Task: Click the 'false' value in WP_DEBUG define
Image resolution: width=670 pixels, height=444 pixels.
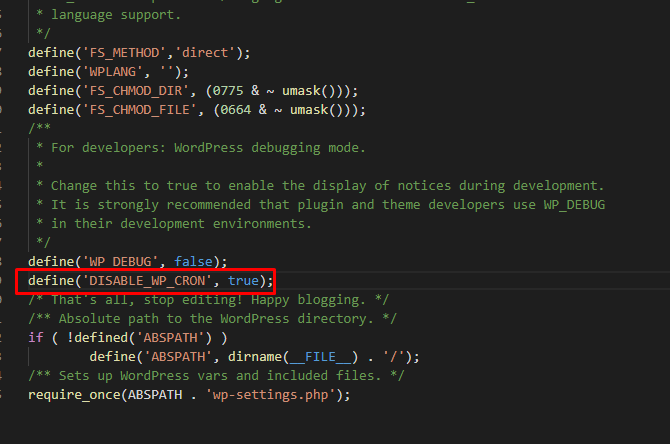Action: tap(193, 262)
